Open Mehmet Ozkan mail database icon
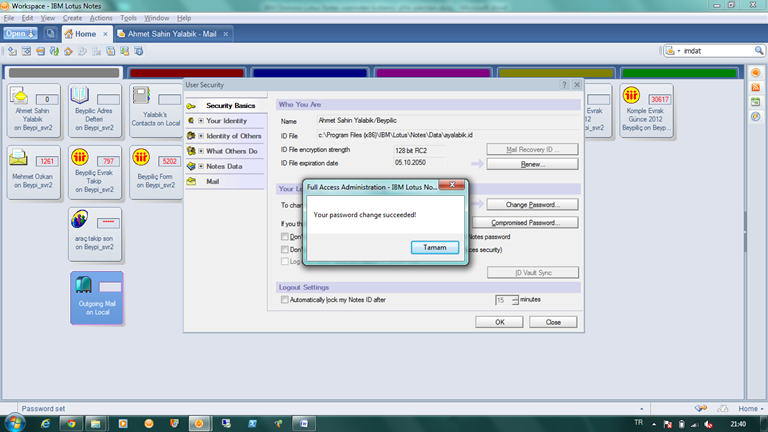Screen dimensions: 768x432 click(33, 172)
